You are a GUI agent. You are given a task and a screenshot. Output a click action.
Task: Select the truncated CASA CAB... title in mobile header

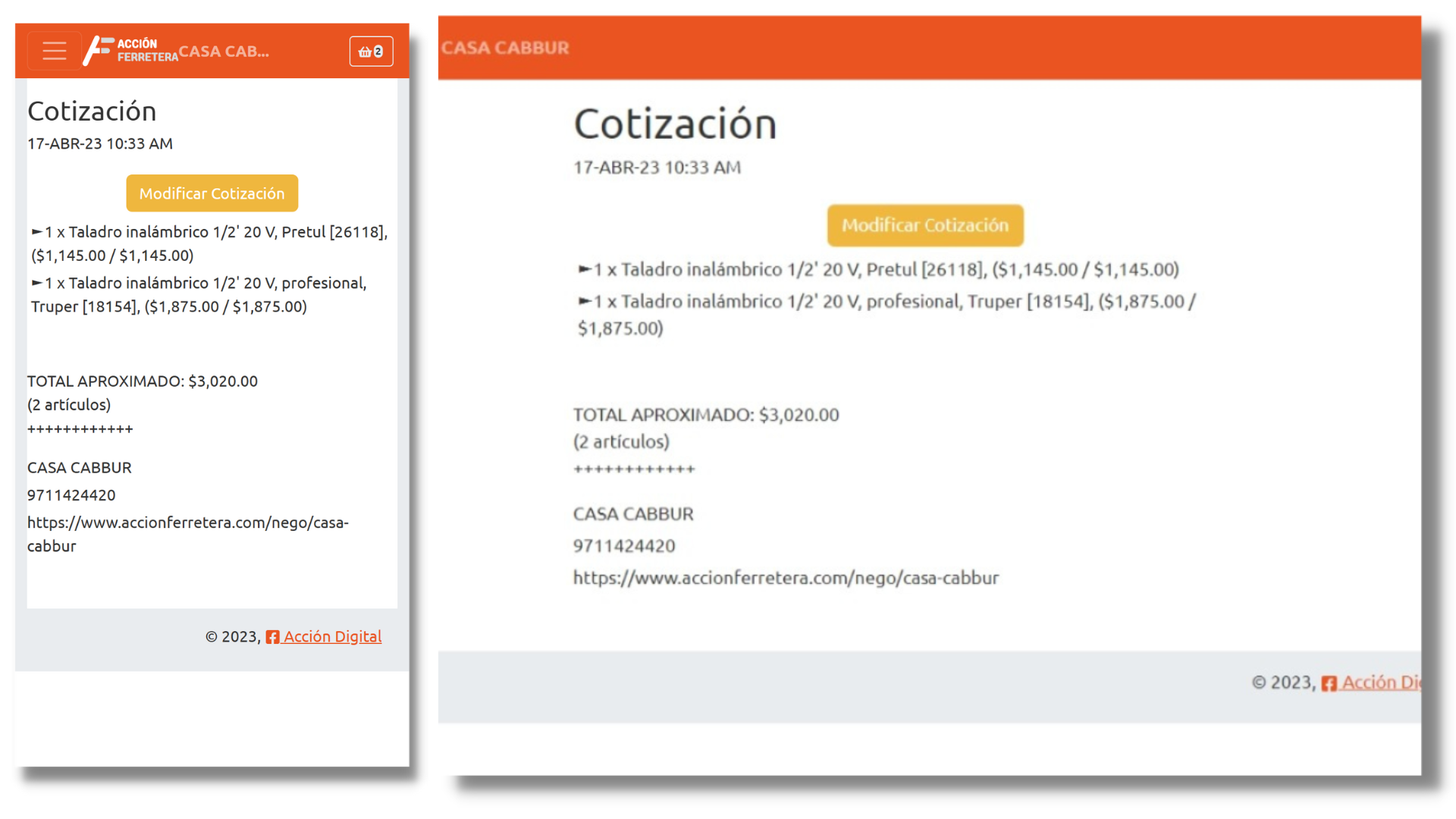click(x=224, y=52)
